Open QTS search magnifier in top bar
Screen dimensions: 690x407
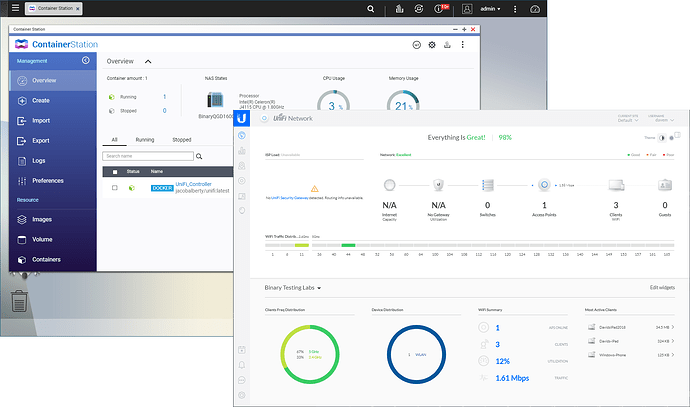[x=371, y=9]
